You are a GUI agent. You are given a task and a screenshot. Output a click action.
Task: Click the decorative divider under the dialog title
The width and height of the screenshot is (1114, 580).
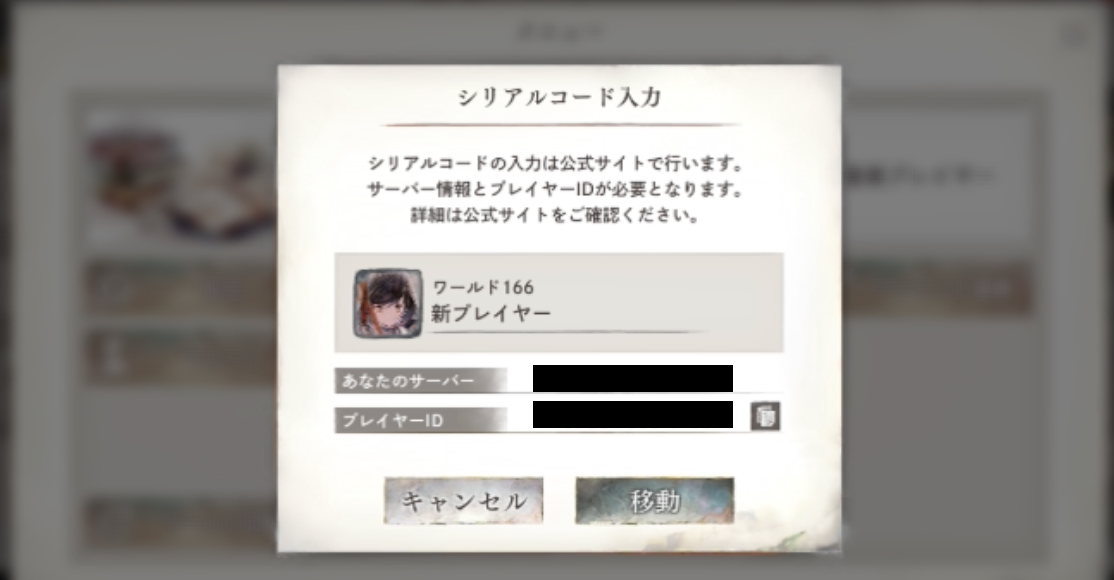point(559,125)
